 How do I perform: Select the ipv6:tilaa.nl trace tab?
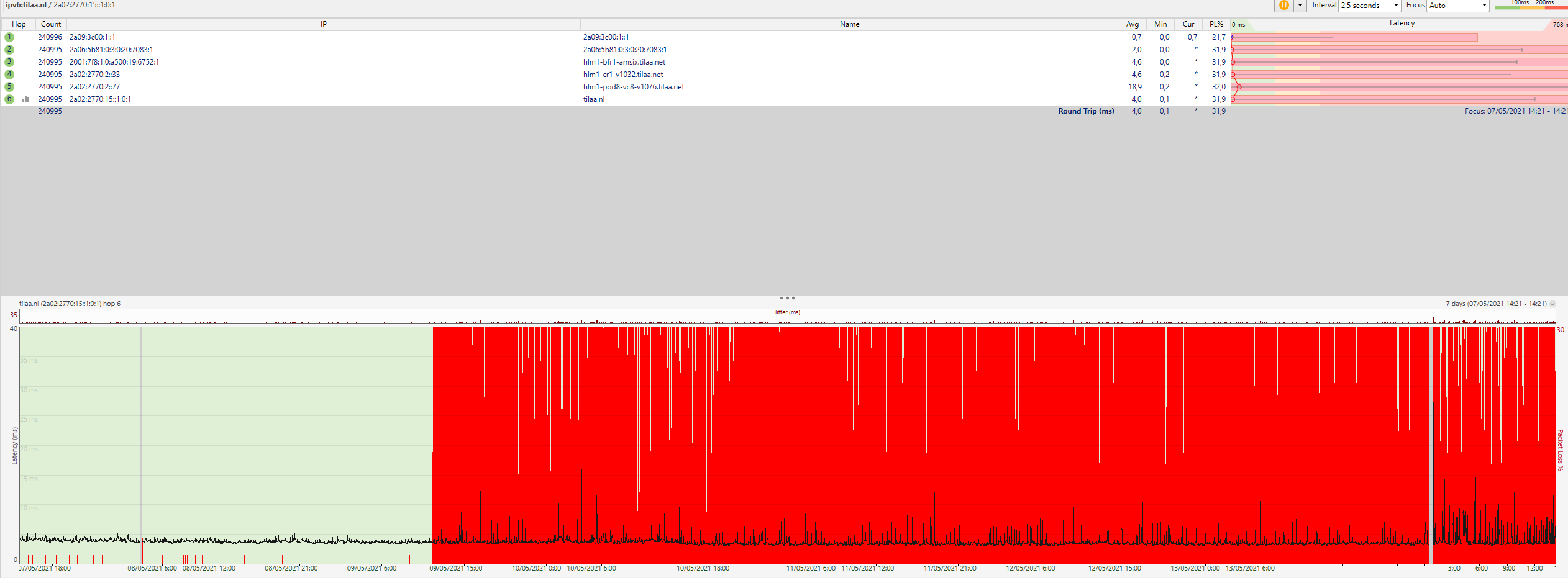25,4
